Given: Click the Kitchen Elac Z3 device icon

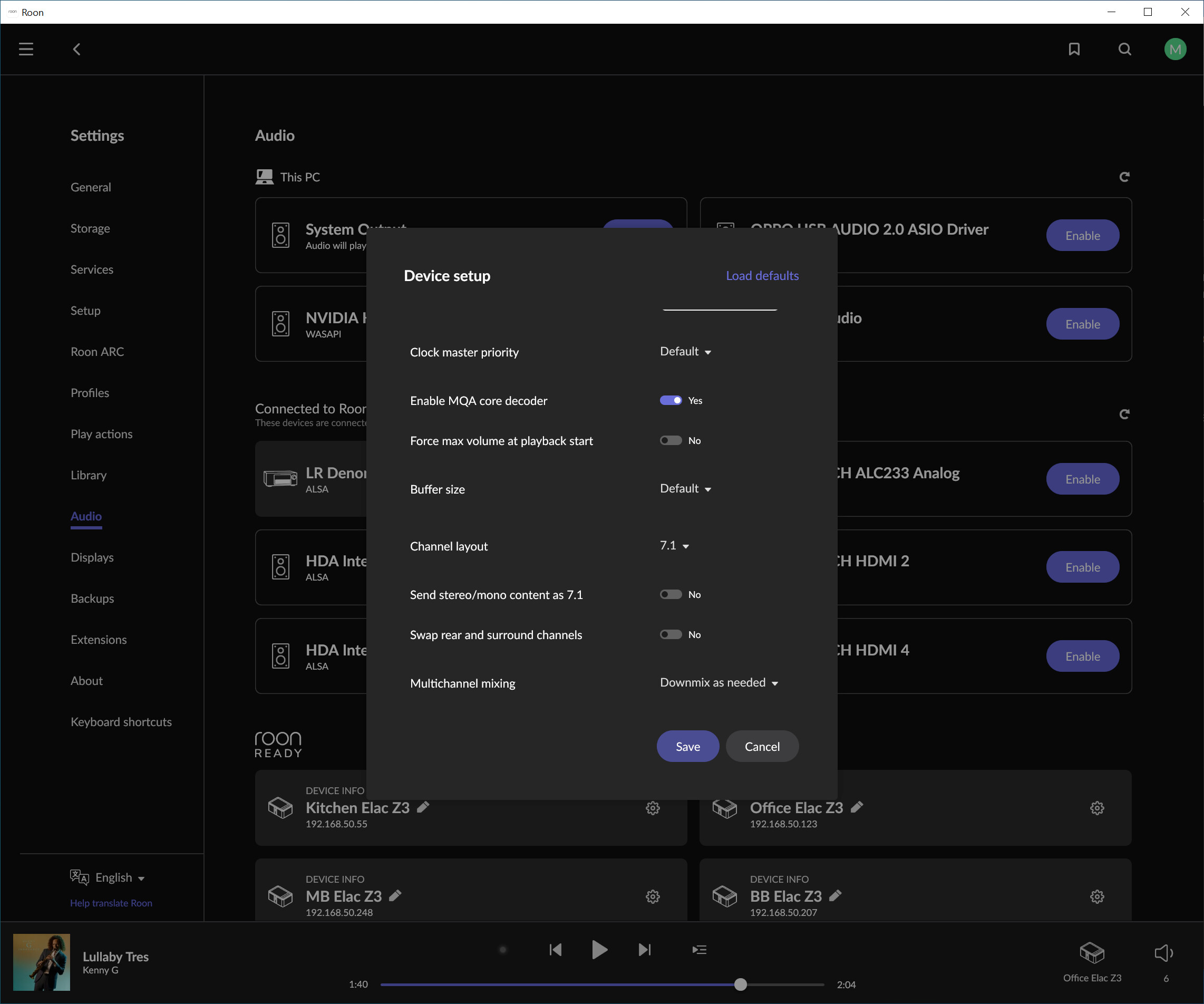Looking at the screenshot, I should pyautogui.click(x=280, y=808).
